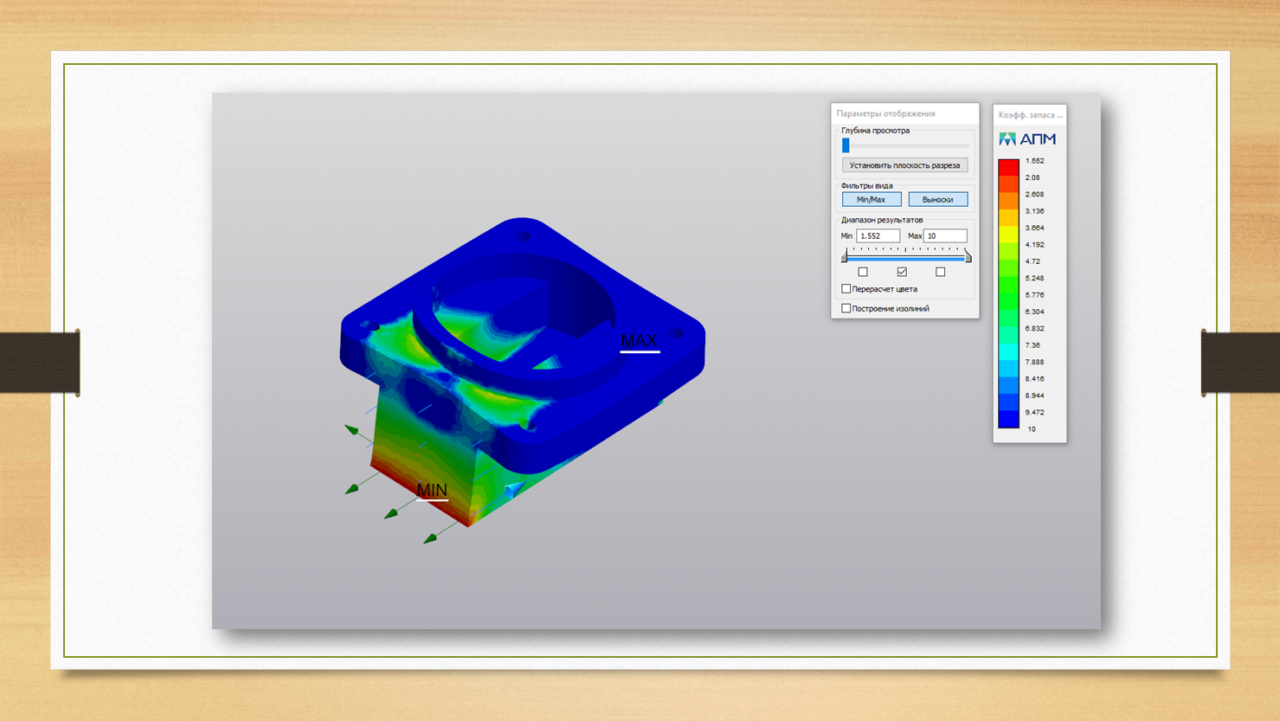Click the Параметры отображения panel title
1280x721 pixels.
coord(886,114)
